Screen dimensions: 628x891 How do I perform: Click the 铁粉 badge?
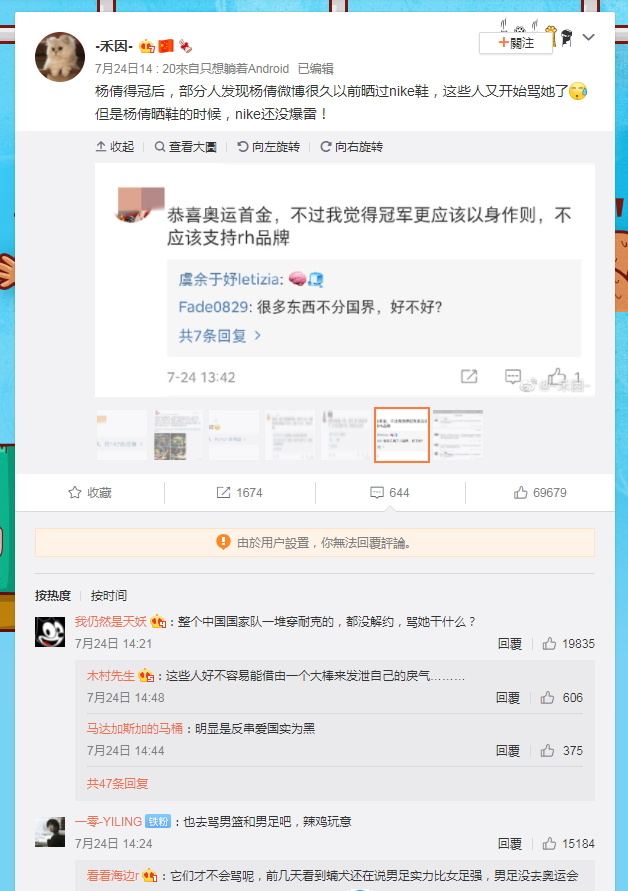tap(158, 822)
